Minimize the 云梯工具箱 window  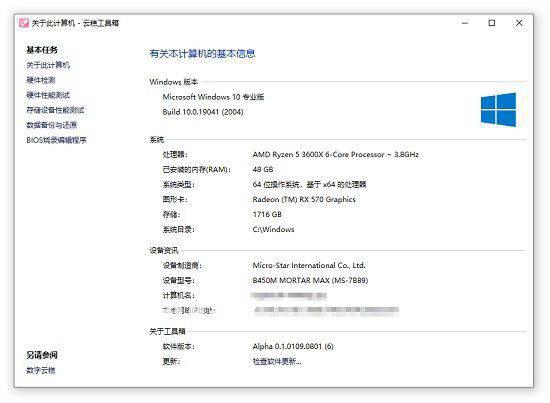[465, 23]
